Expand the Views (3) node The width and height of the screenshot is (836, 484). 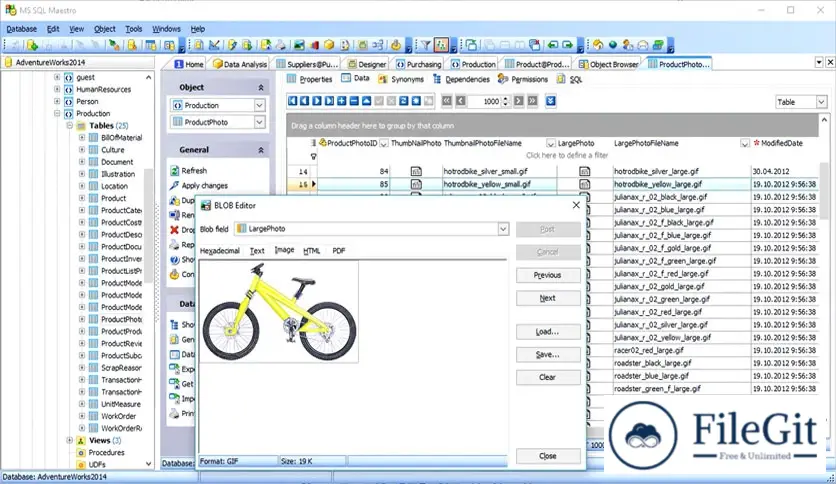(x=69, y=440)
